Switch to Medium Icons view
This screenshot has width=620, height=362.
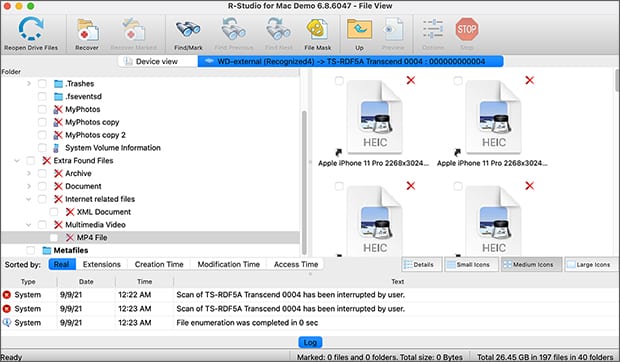coord(531,265)
